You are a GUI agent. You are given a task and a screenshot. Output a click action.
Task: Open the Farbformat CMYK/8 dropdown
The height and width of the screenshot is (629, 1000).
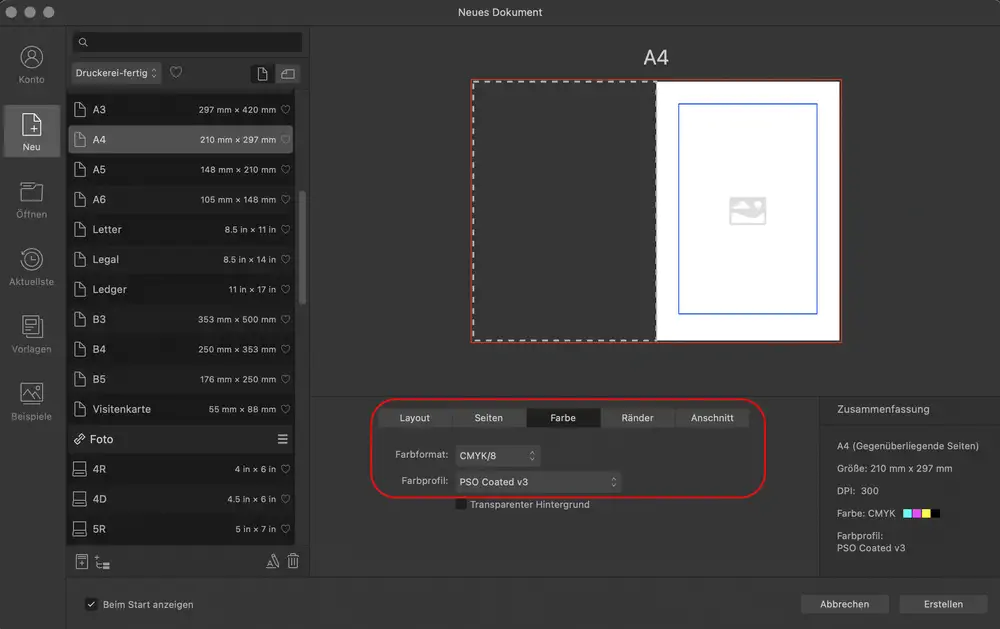click(x=497, y=455)
